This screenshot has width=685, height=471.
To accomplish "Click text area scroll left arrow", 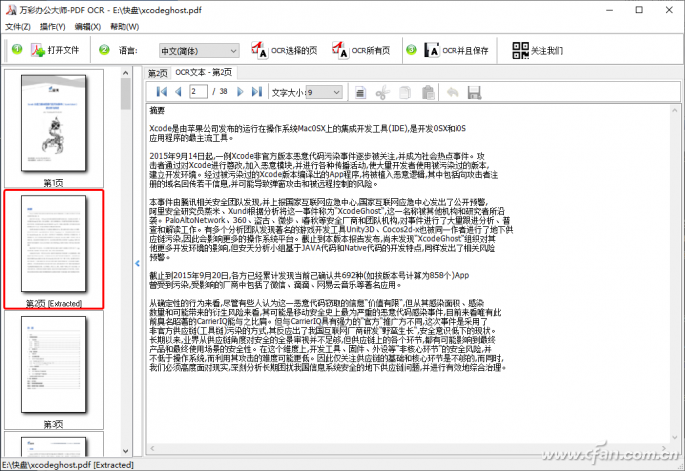I will (152, 448).
